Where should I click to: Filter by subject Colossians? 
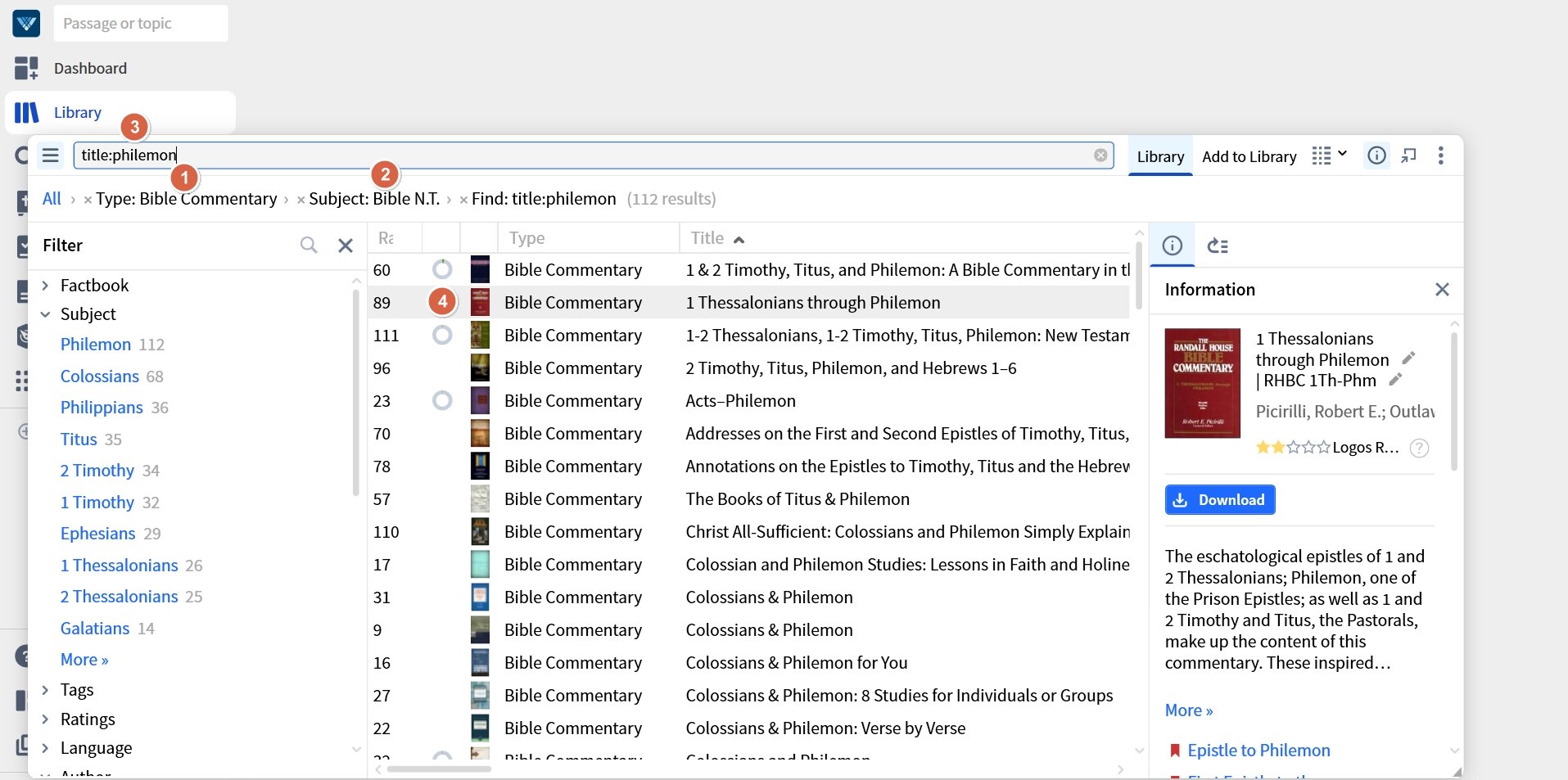coord(100,376)
